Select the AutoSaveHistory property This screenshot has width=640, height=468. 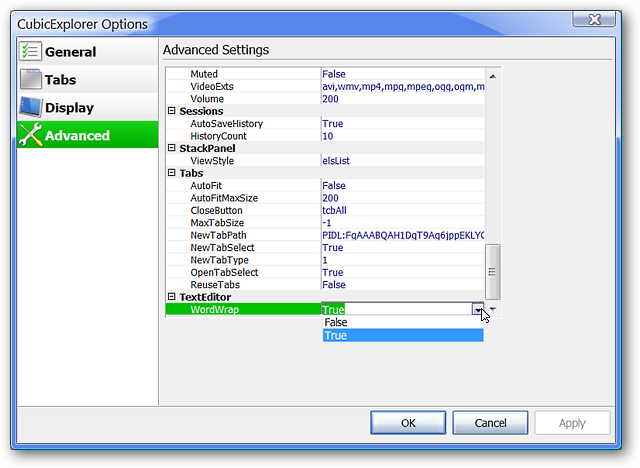[x=227, y=124]
